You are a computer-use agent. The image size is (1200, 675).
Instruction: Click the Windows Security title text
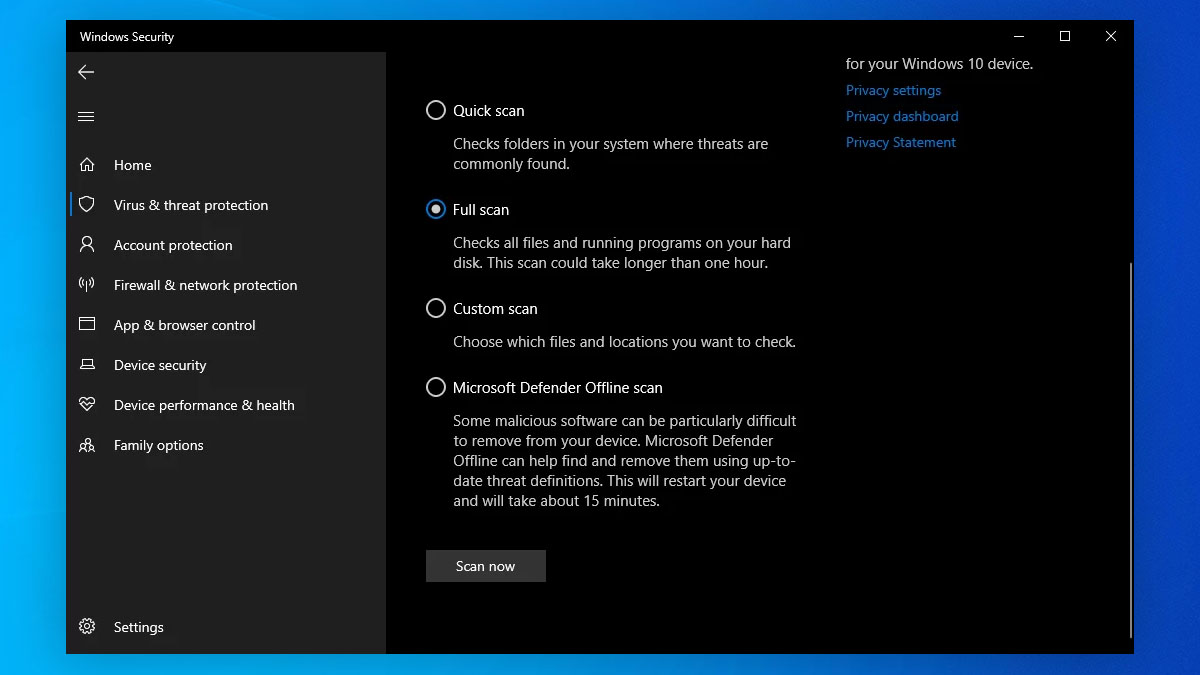(127, 37)
